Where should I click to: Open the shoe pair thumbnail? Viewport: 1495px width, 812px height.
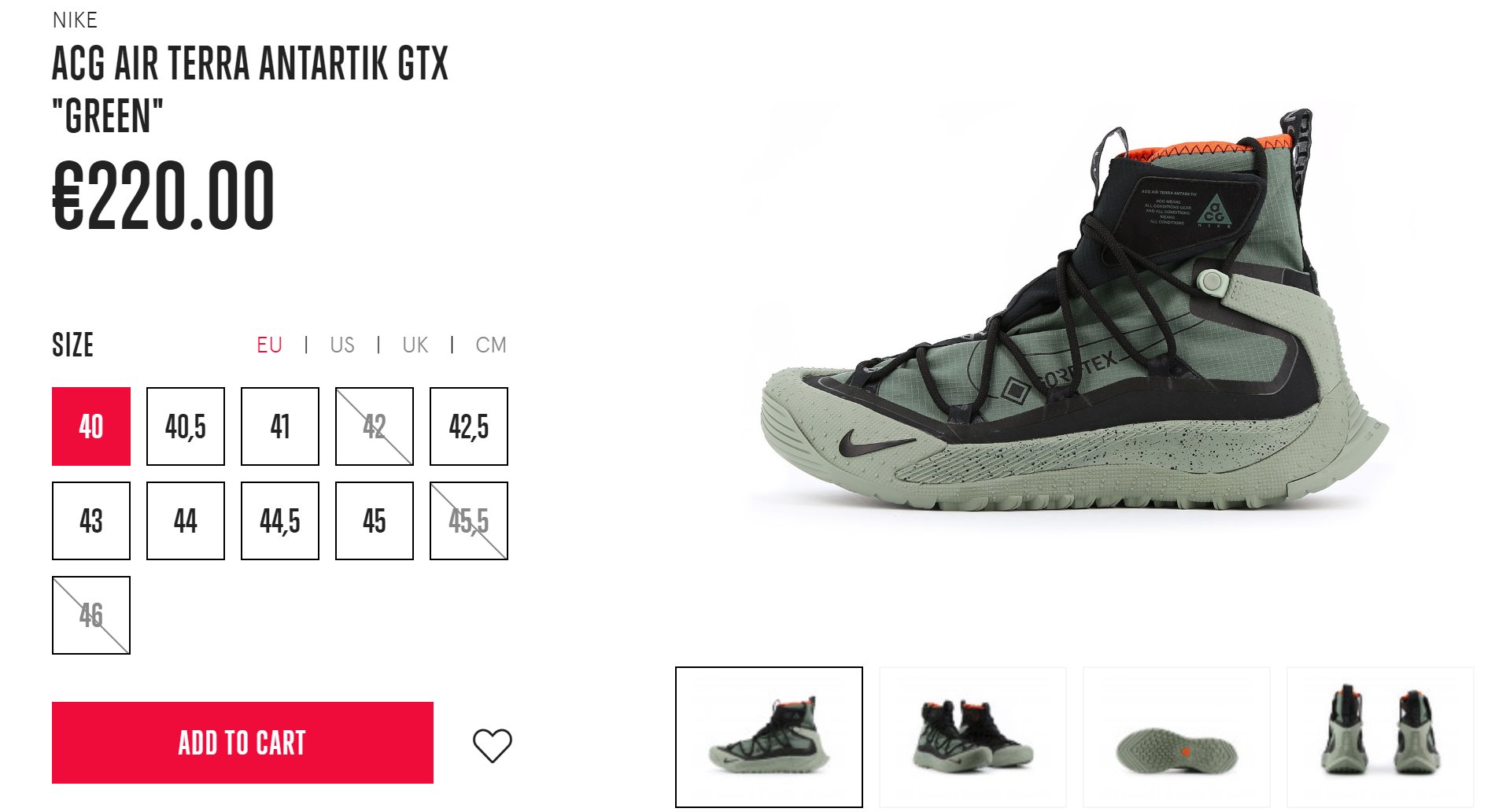coord(973,737)
